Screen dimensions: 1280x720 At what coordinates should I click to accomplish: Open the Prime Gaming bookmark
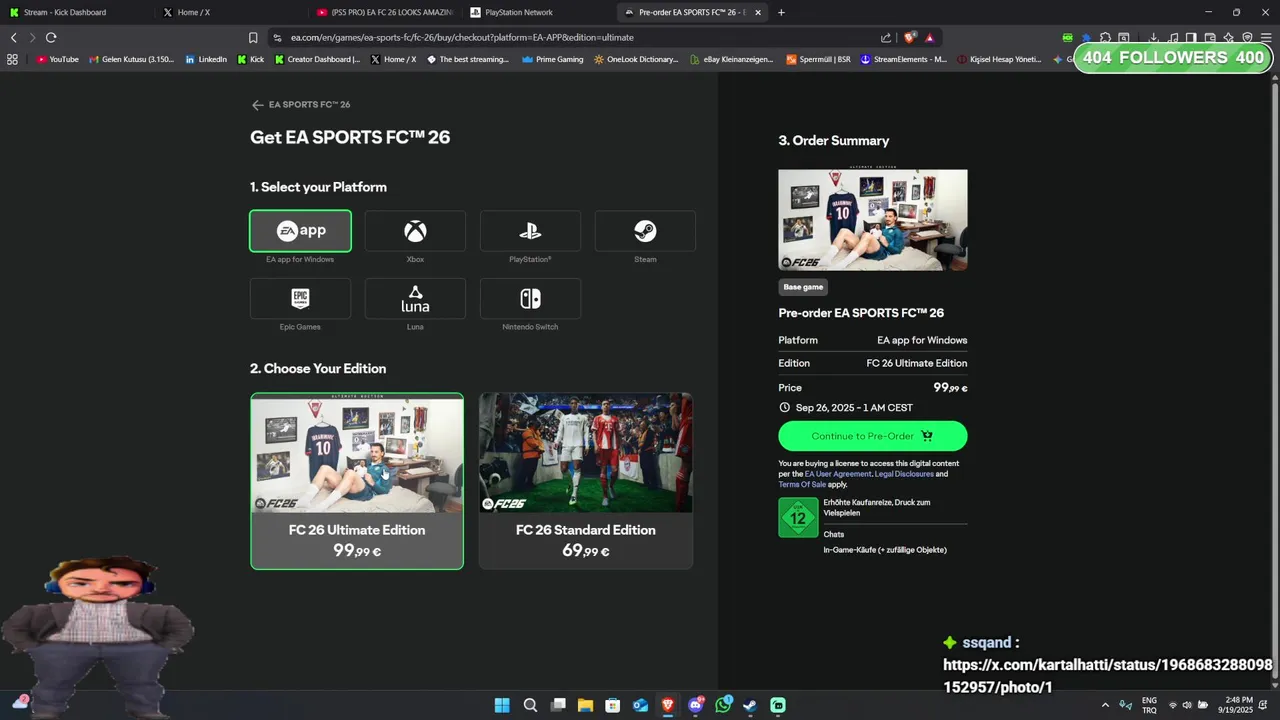[x=553, y=59]
